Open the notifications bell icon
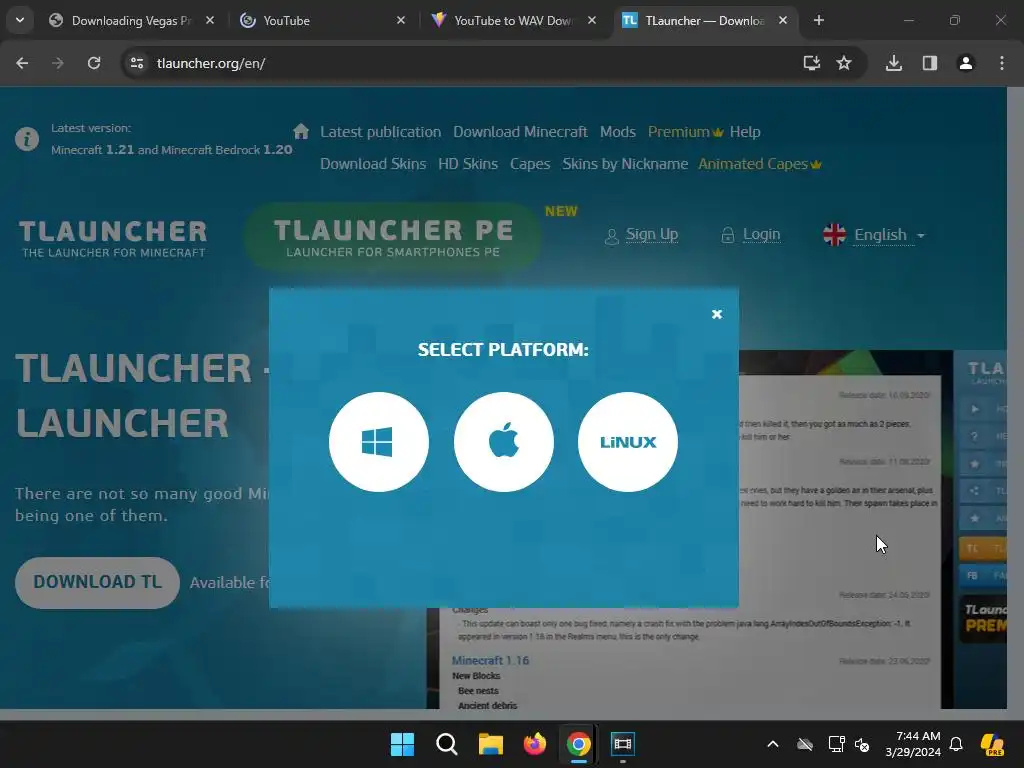 [x=956, y=744]
